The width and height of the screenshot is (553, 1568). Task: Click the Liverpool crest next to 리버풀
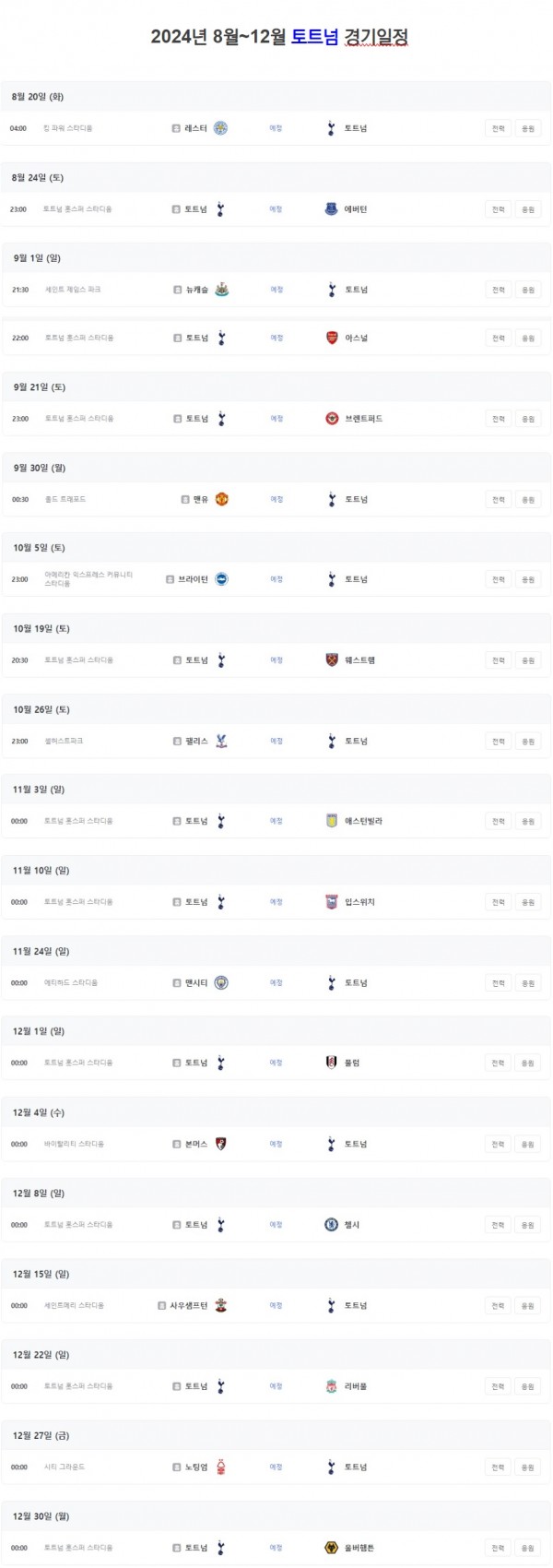[x=332, y=1386]
